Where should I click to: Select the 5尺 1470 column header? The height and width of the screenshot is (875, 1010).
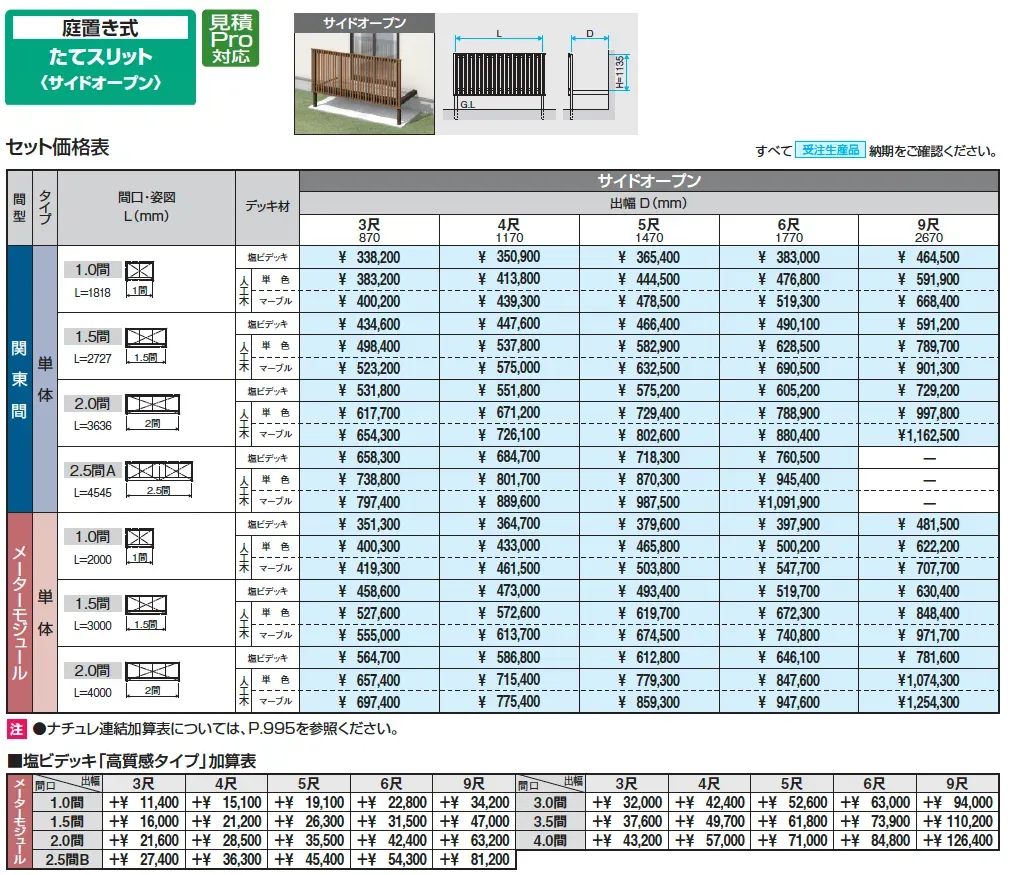pyautogui.click(x=649, y=230)
